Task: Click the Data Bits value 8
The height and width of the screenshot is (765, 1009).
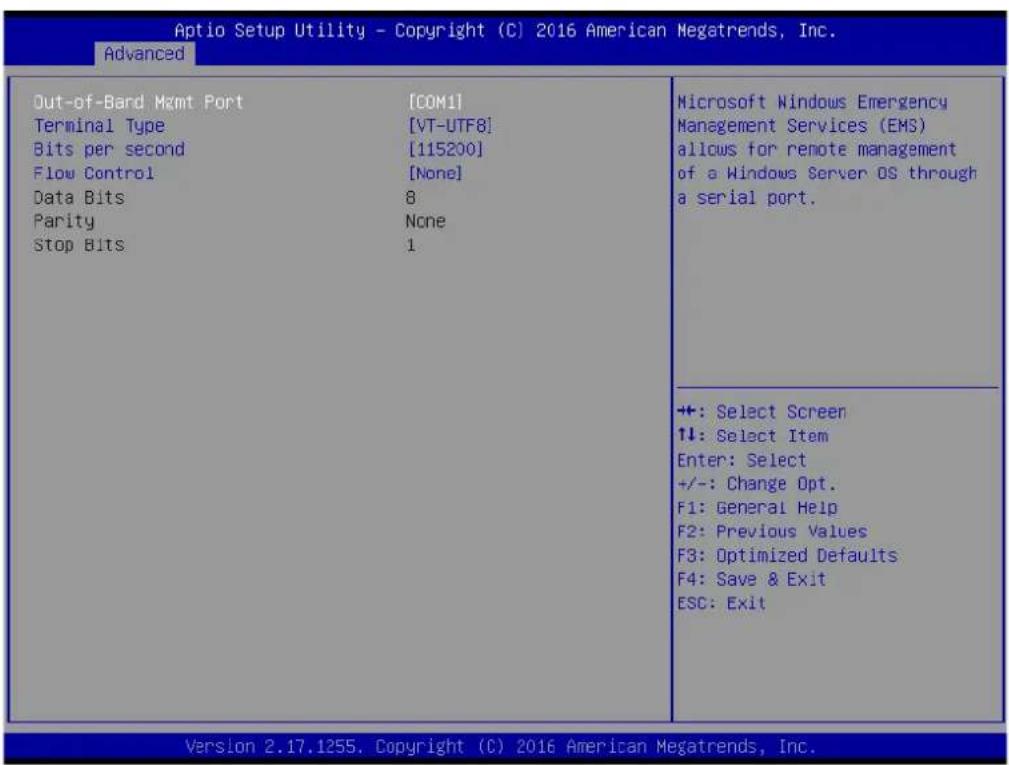Action: 411,198
